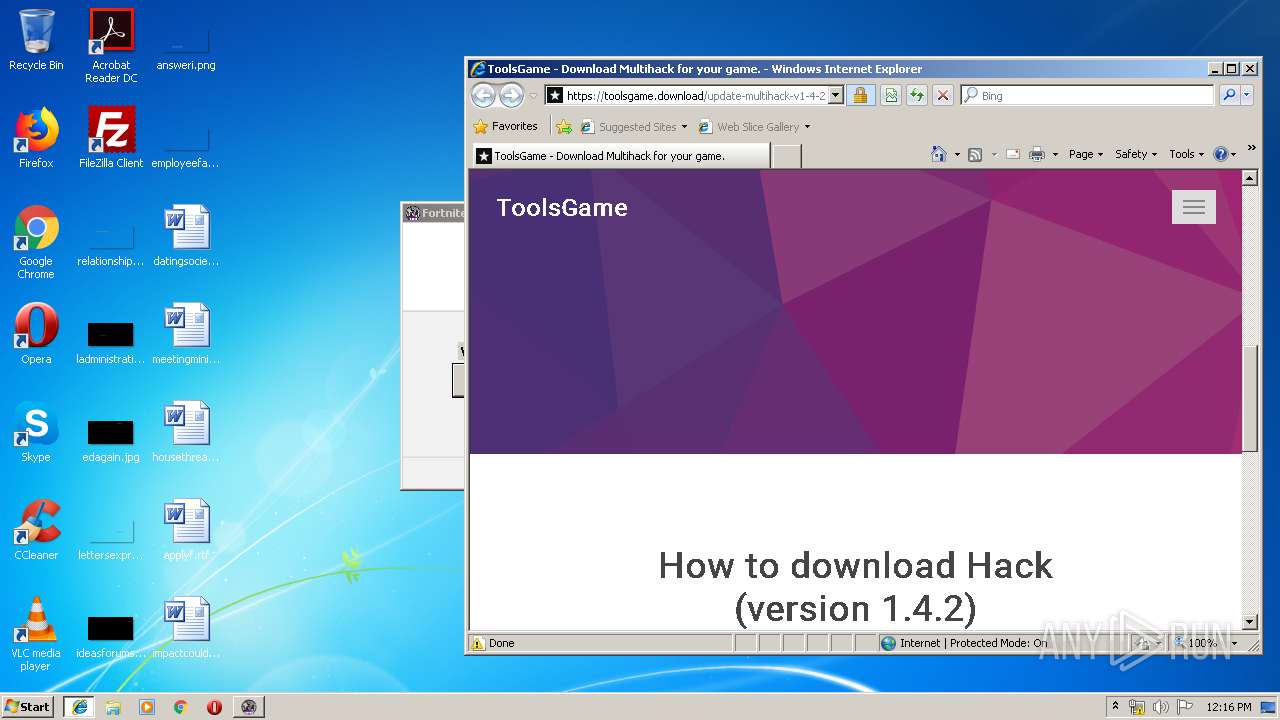Select the Firefox desktop shortcut

(x=36, y=138)
